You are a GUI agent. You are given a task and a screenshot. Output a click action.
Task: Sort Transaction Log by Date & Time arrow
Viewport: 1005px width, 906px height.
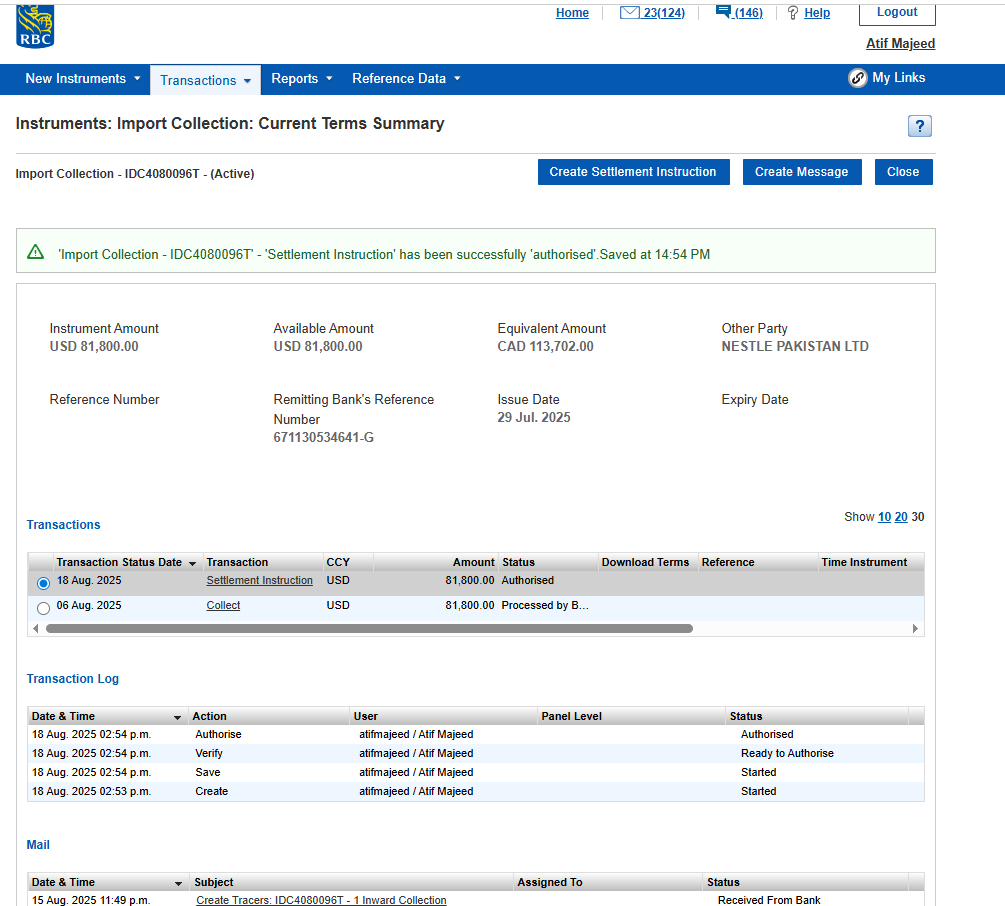[177, 717]
